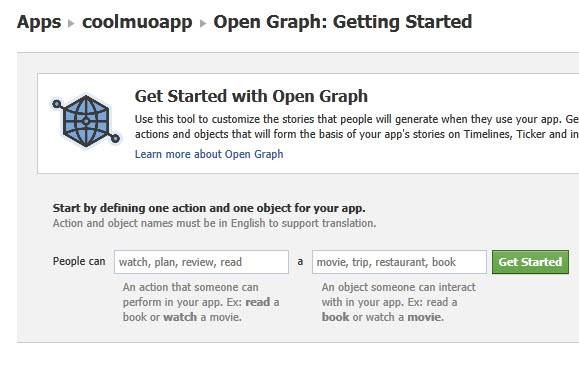Focus the object field showing movie, trip, restaurant
579x375 pixels.
click(x=399, y=262)
